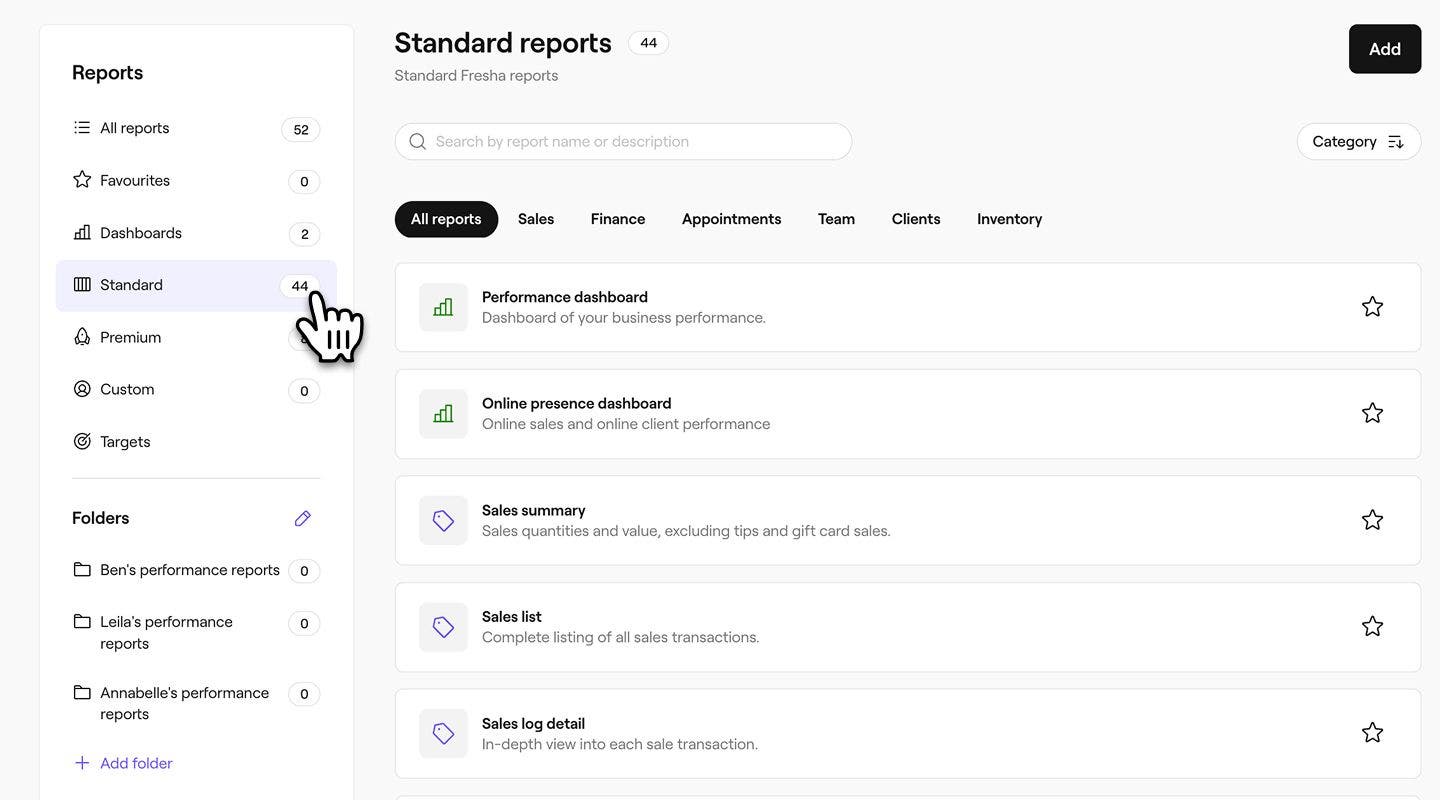Switch to the Sales tab

[x=536, y=219]
